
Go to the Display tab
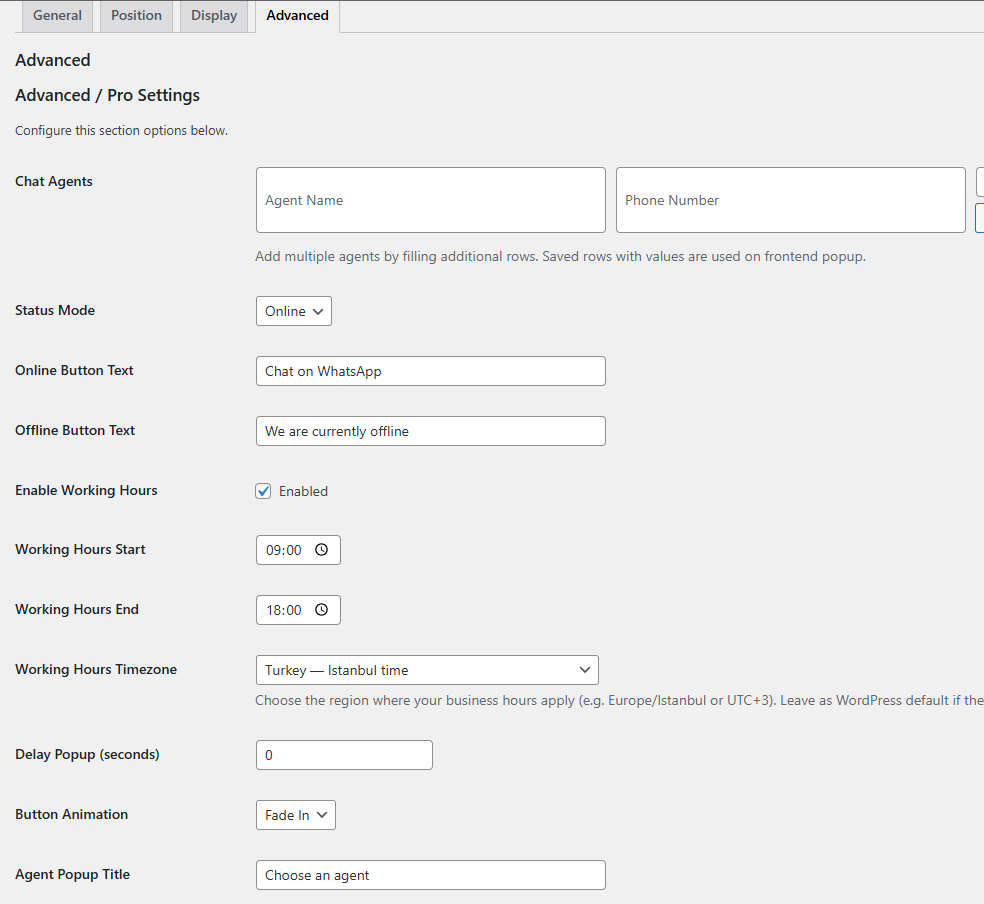214,16
